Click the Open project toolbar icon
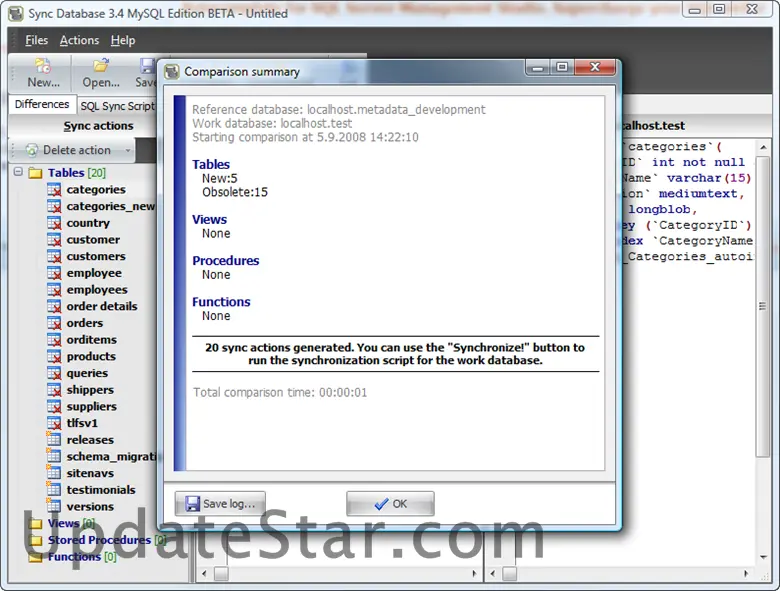Image resolution: width=780 pixels, height=591 pixels. [x=101, y=65]
